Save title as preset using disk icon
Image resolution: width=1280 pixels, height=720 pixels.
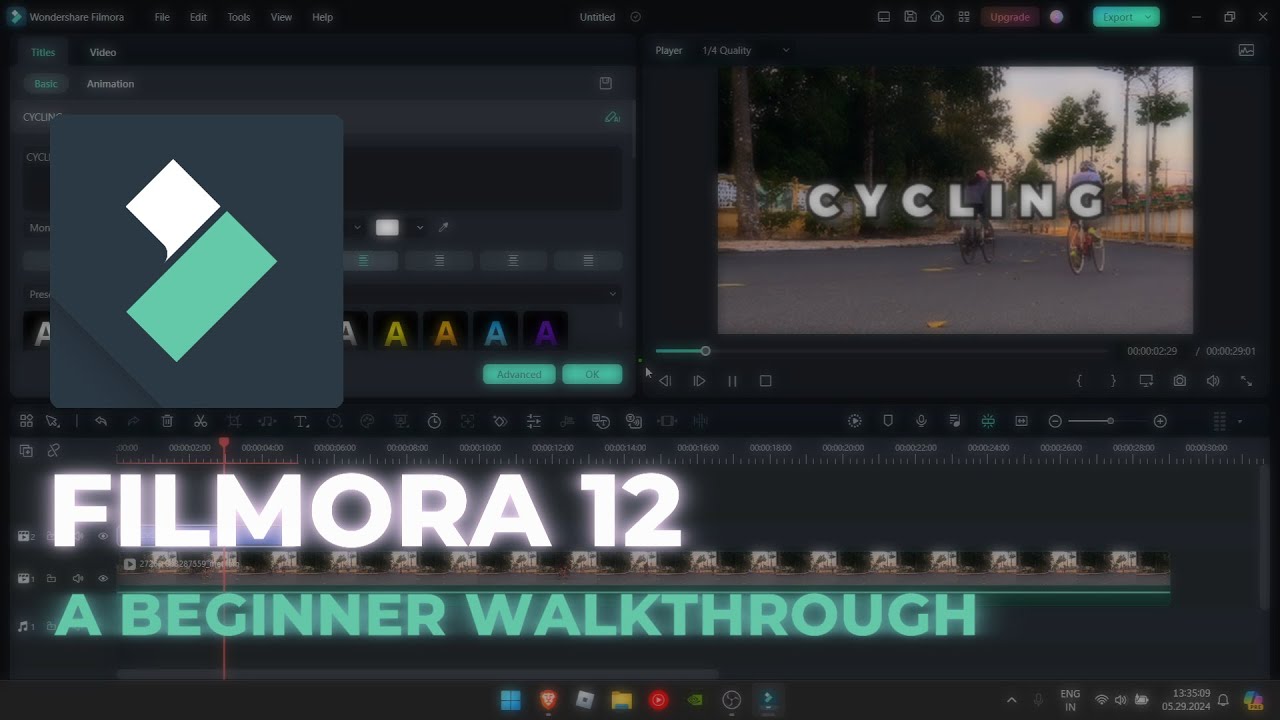pyautogui.click(x=605, y=83)
